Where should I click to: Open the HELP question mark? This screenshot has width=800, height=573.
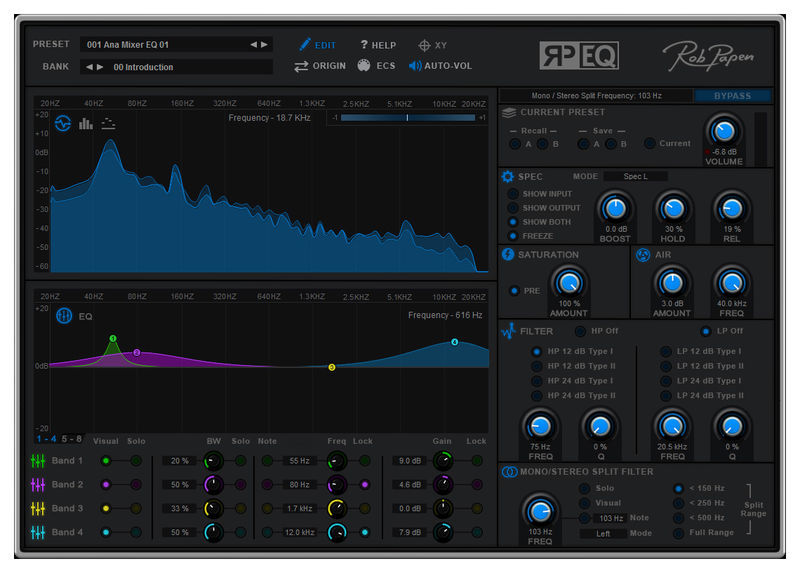(x=364, y=44)
